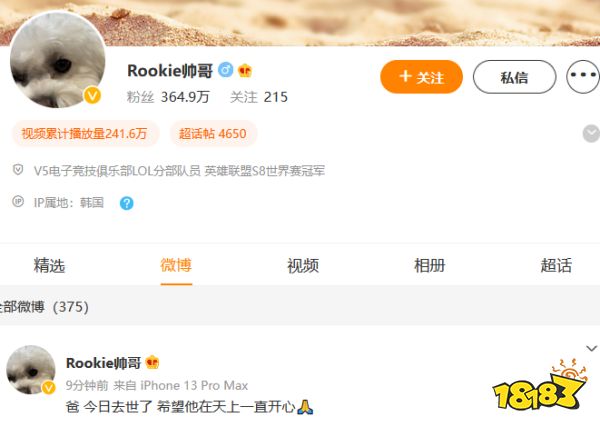Image resolution: width=600 pixels, height=427 pixels.
Task: Follow the user with the 关注 button
Action: click(421, 77)
